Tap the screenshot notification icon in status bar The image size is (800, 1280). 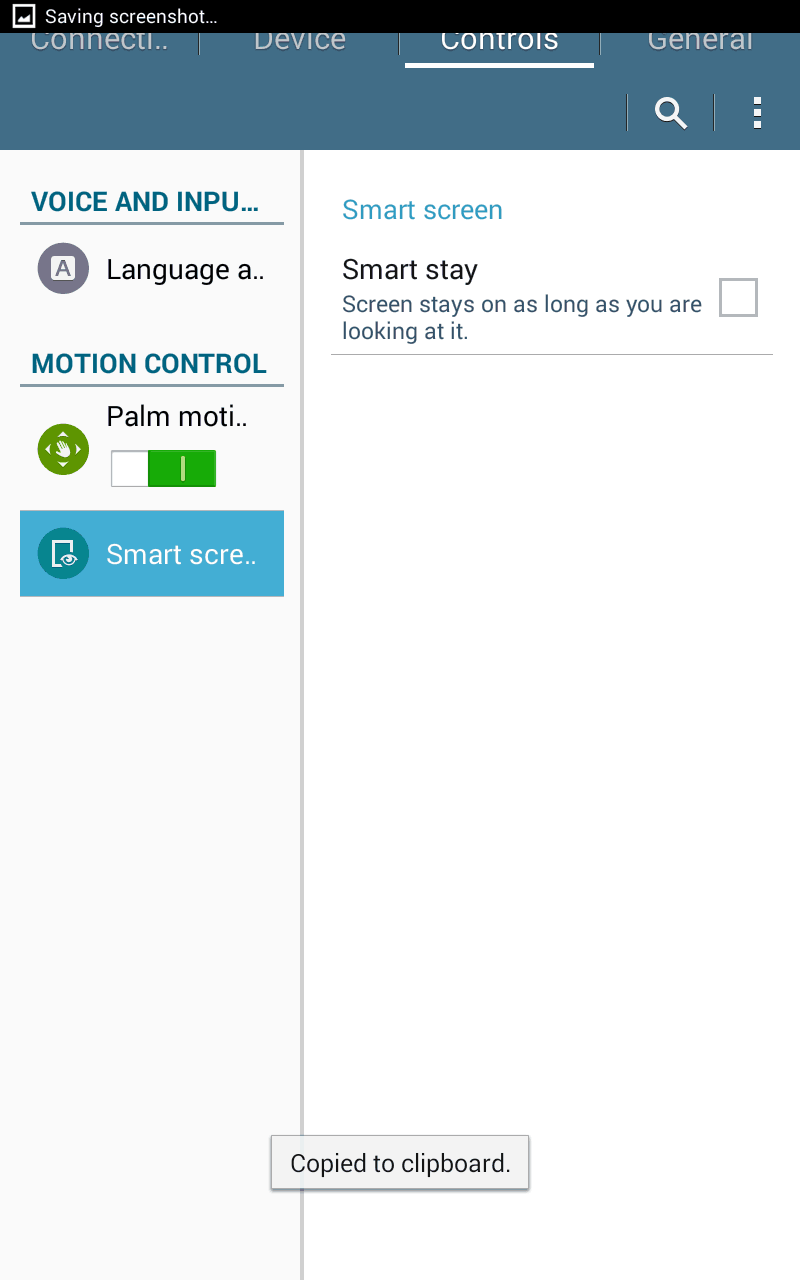[24, 16]
